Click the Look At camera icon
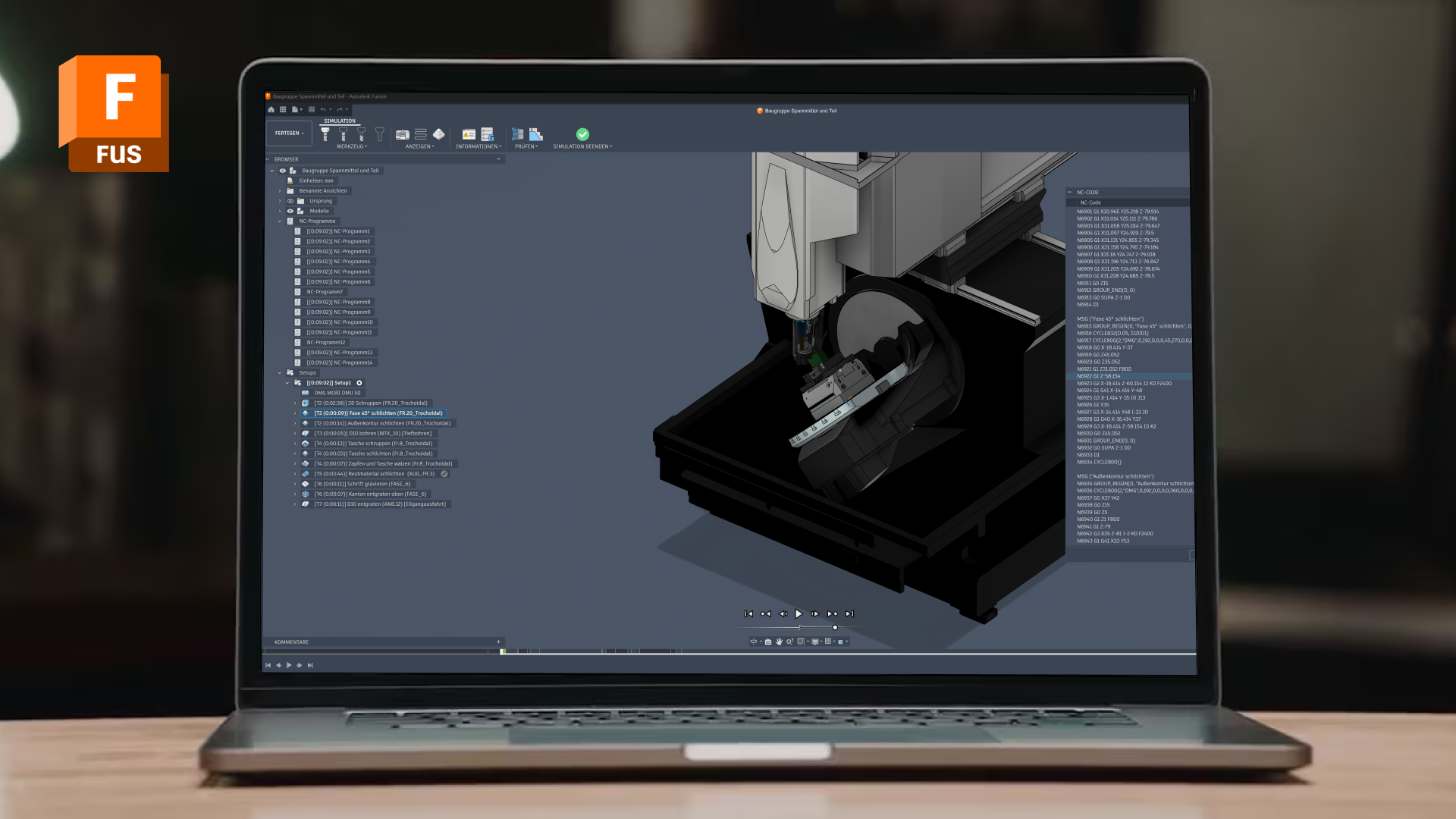 point(768,642)
